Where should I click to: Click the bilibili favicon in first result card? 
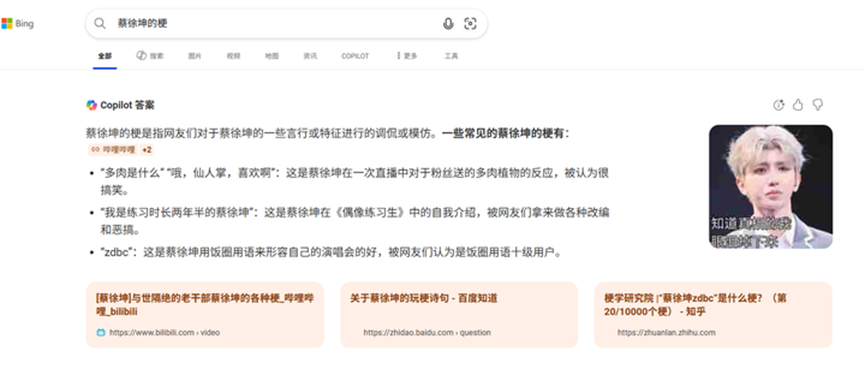(x=100, y=333)
